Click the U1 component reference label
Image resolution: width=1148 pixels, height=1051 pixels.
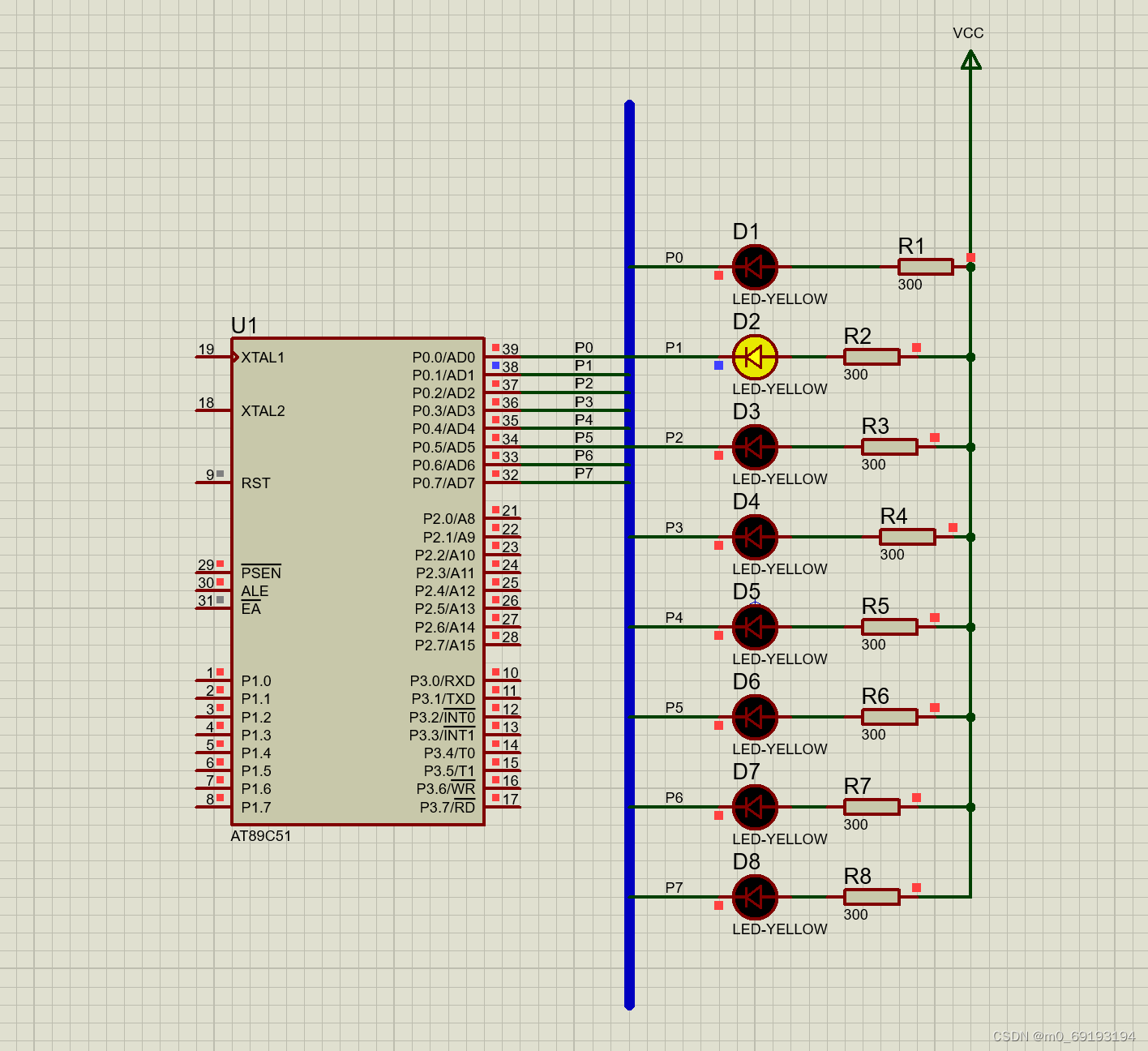(x=244, y=325)
